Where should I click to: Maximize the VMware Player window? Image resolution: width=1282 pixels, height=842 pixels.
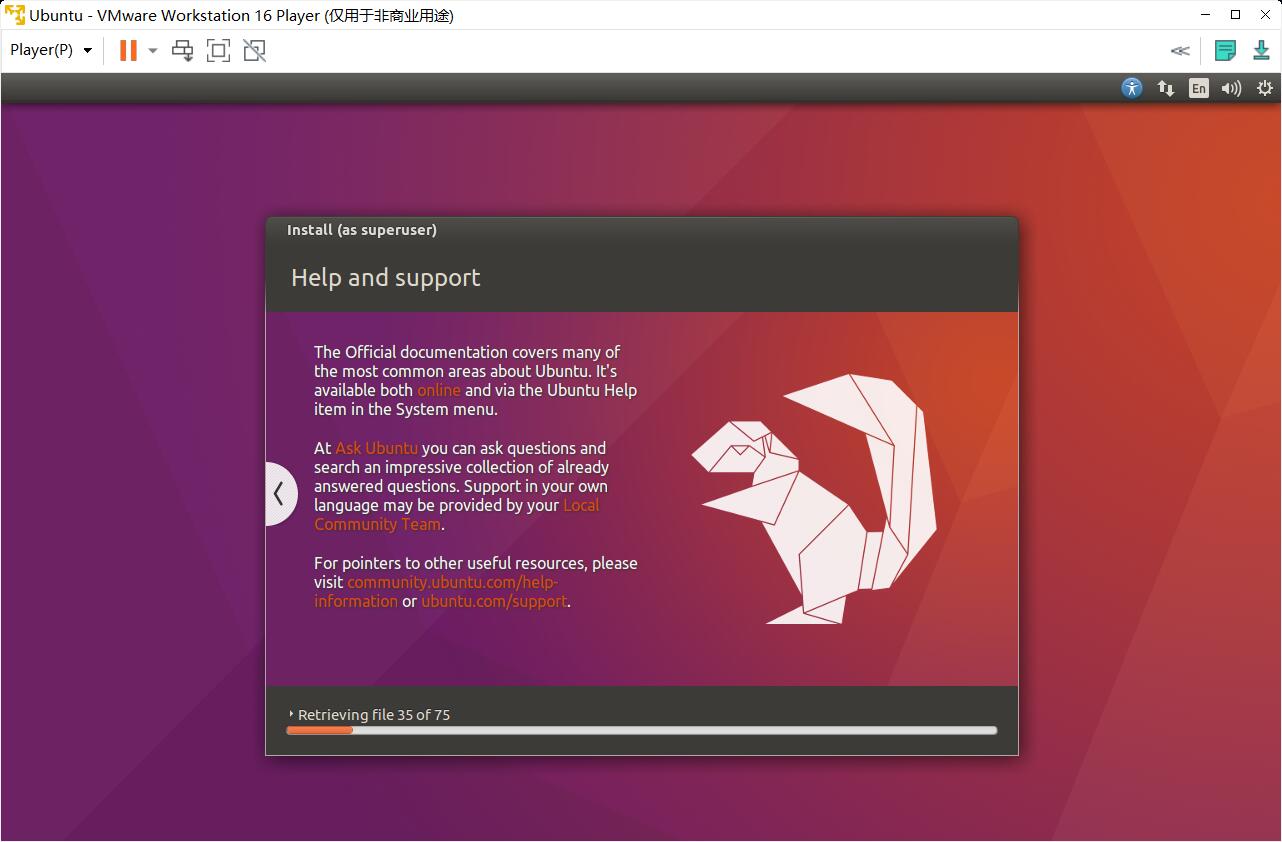(1235, 15)
